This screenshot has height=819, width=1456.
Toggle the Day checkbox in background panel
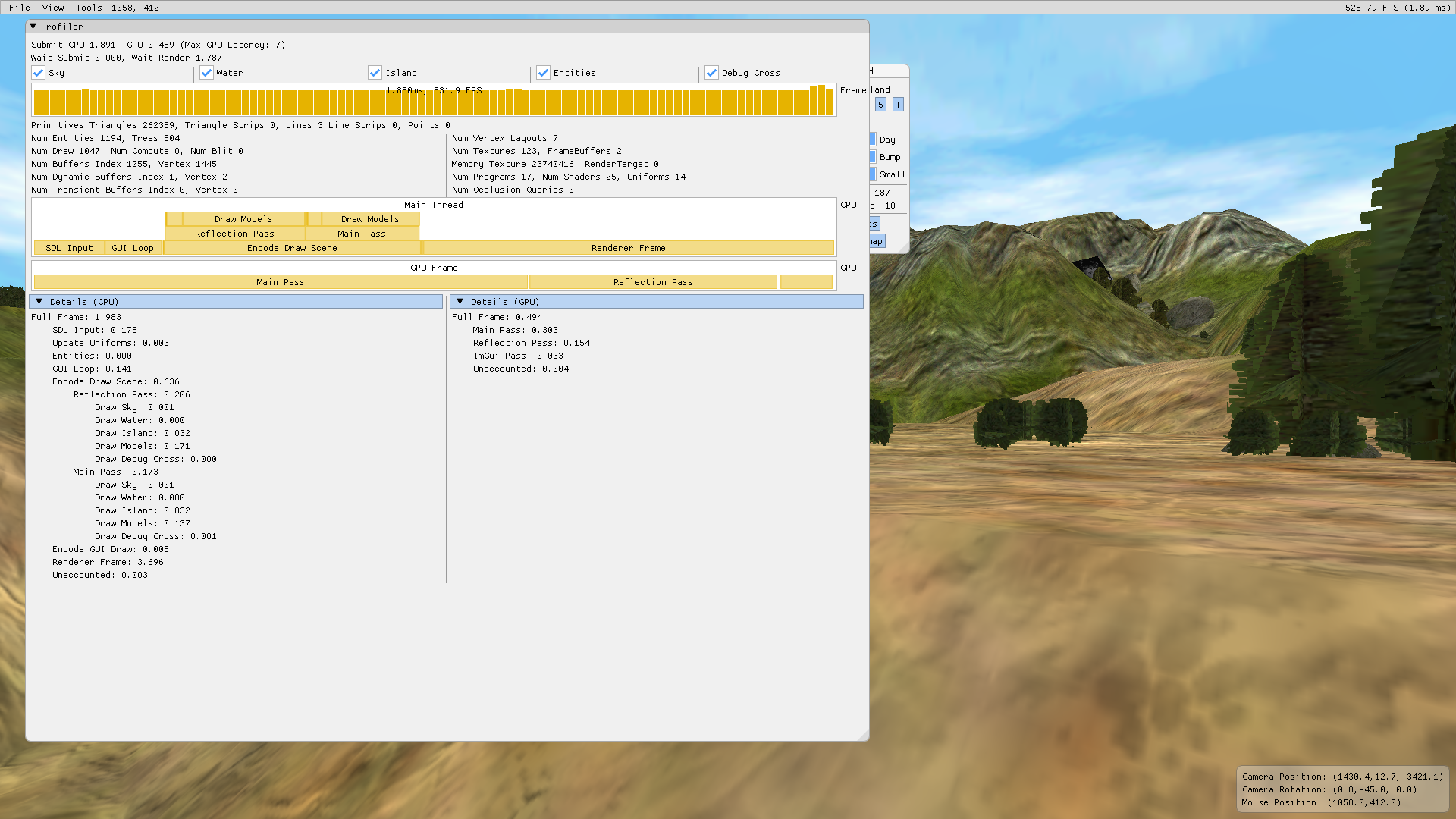[873, 140]
